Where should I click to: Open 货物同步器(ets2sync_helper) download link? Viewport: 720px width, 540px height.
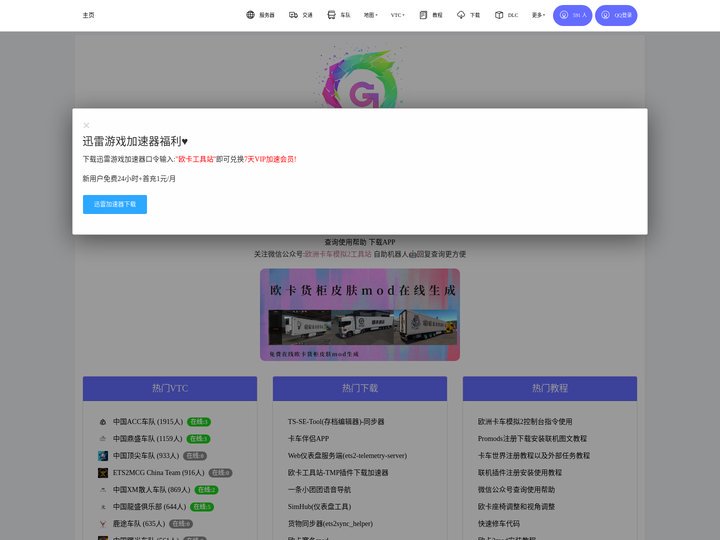(x=330, y=523)
